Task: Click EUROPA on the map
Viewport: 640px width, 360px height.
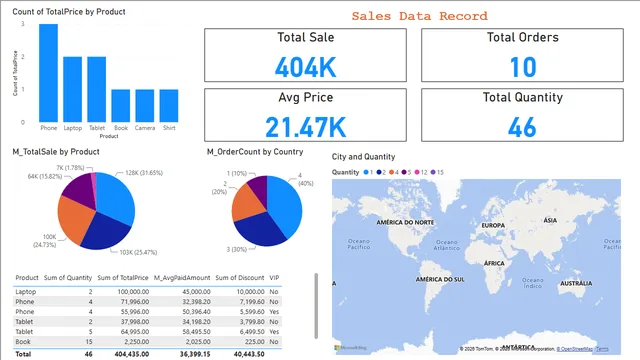Action: tap(493, 225)
